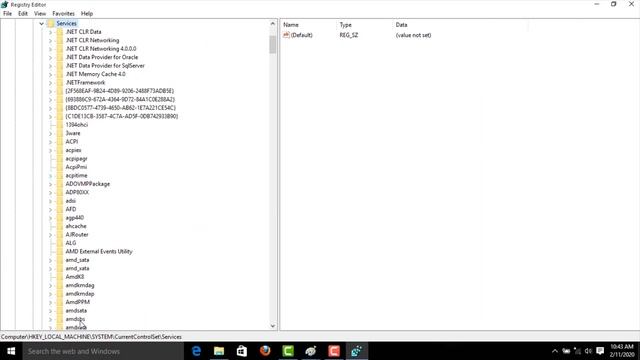Click the folder icon beside ALG

pos(60,243)
